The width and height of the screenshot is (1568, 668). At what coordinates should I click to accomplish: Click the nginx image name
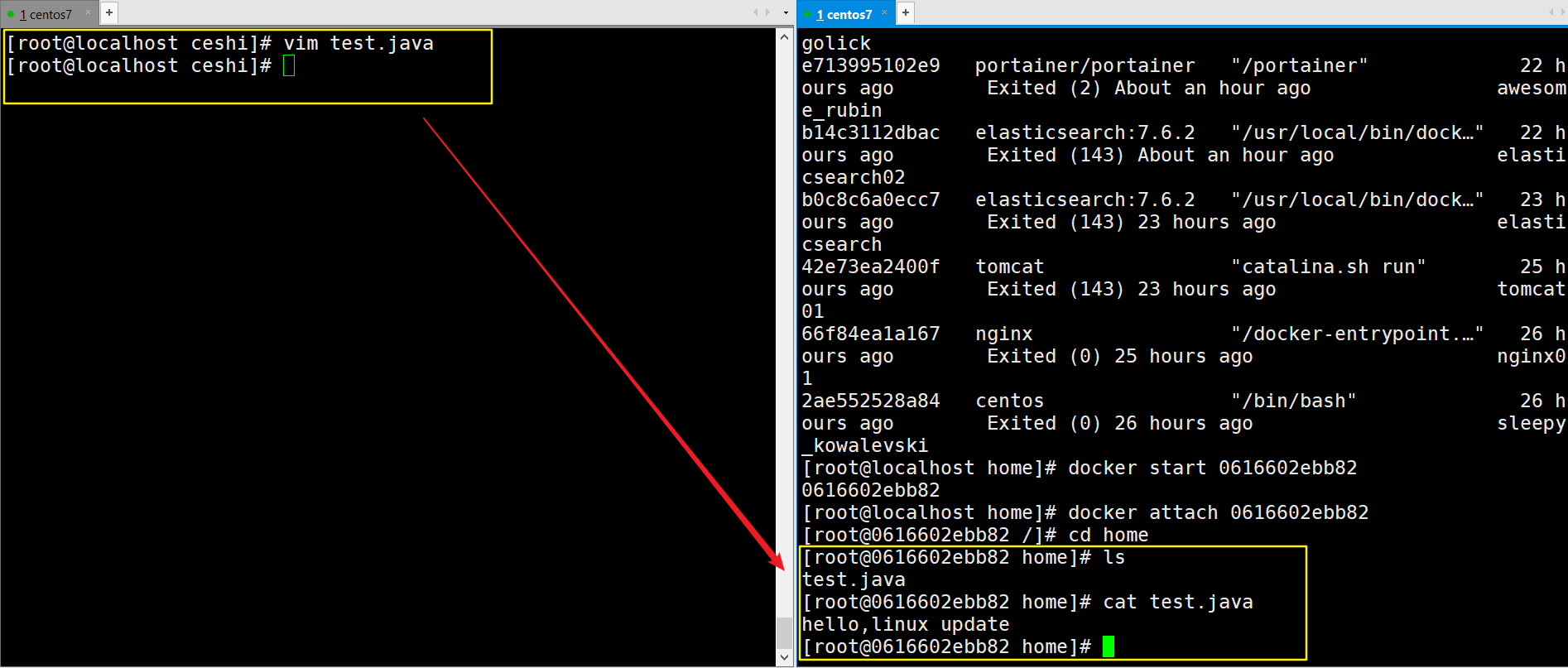(x=1004, y=334)
